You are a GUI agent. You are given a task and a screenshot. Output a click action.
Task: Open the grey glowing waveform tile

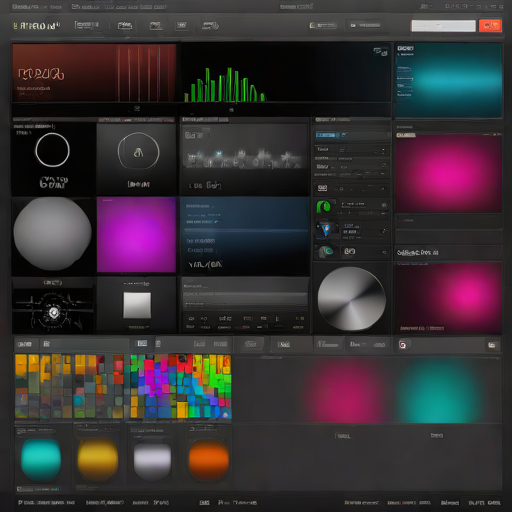click(244, 159)
